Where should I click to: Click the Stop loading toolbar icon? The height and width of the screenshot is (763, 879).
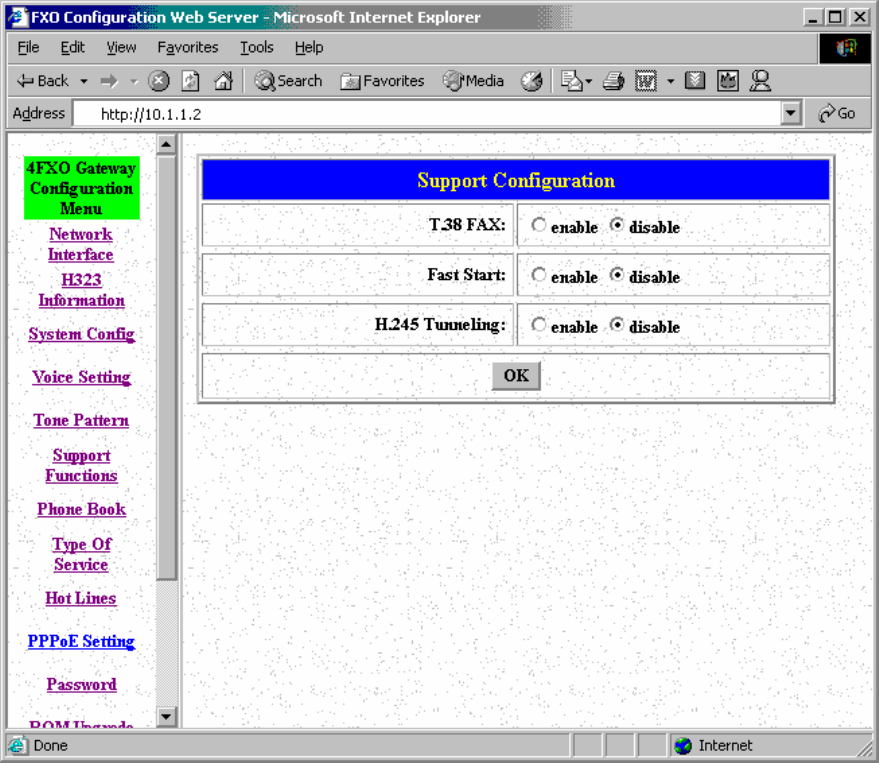(159, 82)
